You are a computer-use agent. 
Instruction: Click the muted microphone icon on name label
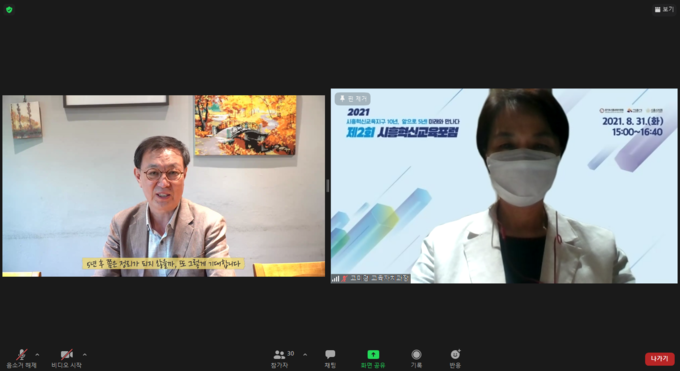pos(345,279)
